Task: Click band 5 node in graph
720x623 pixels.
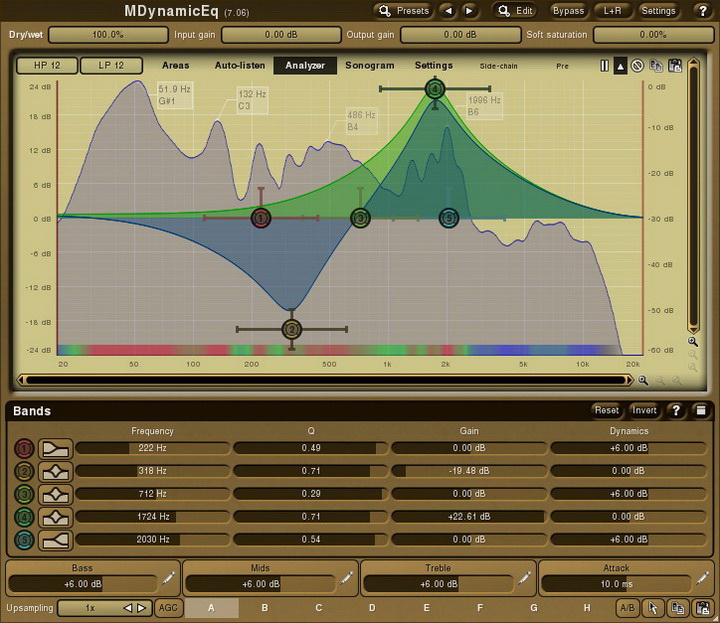Action: pos(449,218)
